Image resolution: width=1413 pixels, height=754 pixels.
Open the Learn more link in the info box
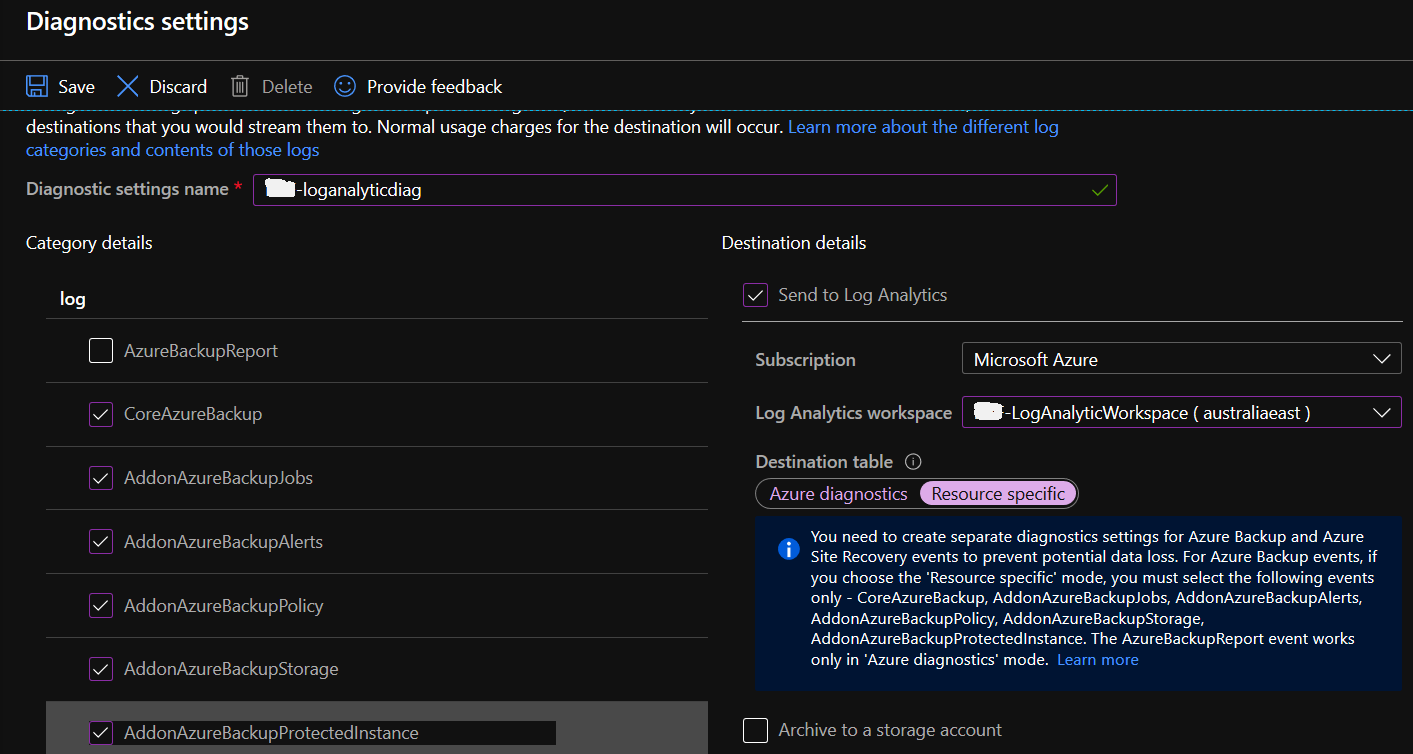coord(1097,659)
